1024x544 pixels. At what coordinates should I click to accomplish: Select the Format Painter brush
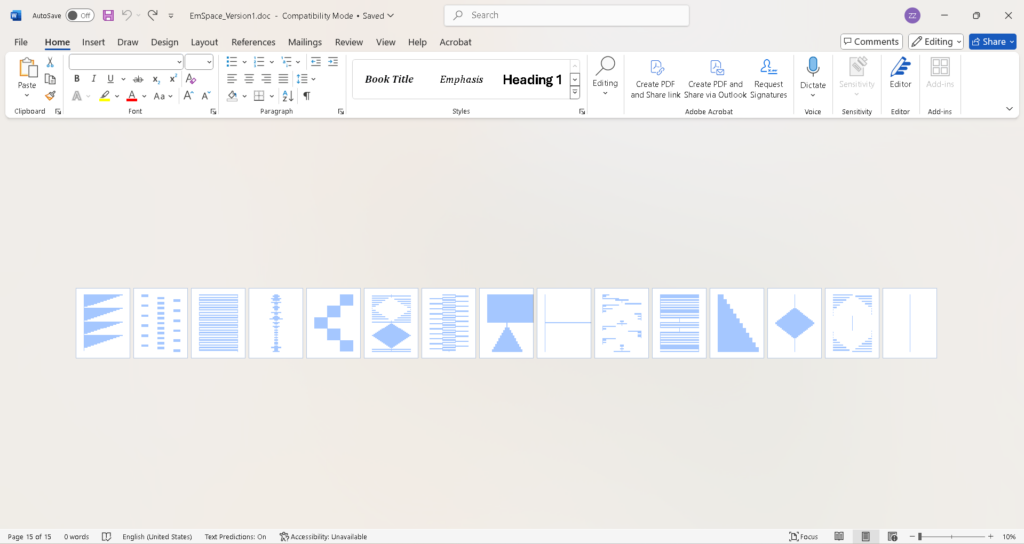[50, 95]
